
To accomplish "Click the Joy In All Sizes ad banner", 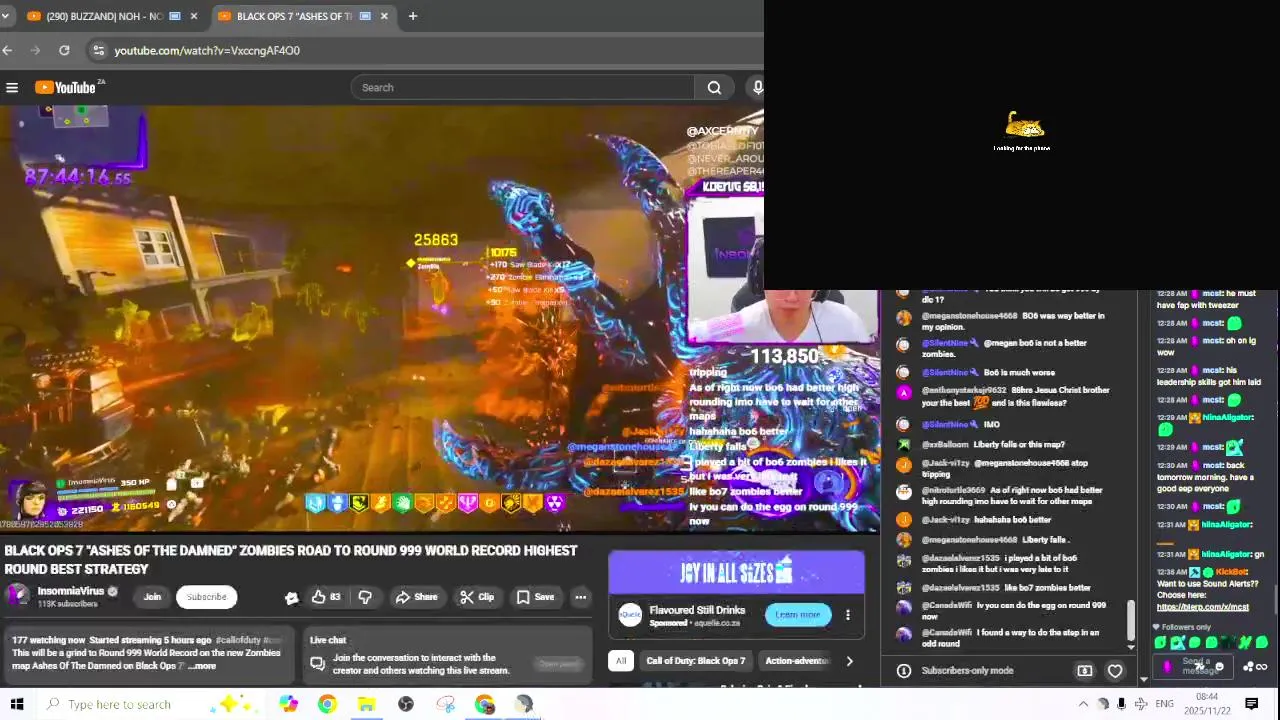I will pos(736,572).
